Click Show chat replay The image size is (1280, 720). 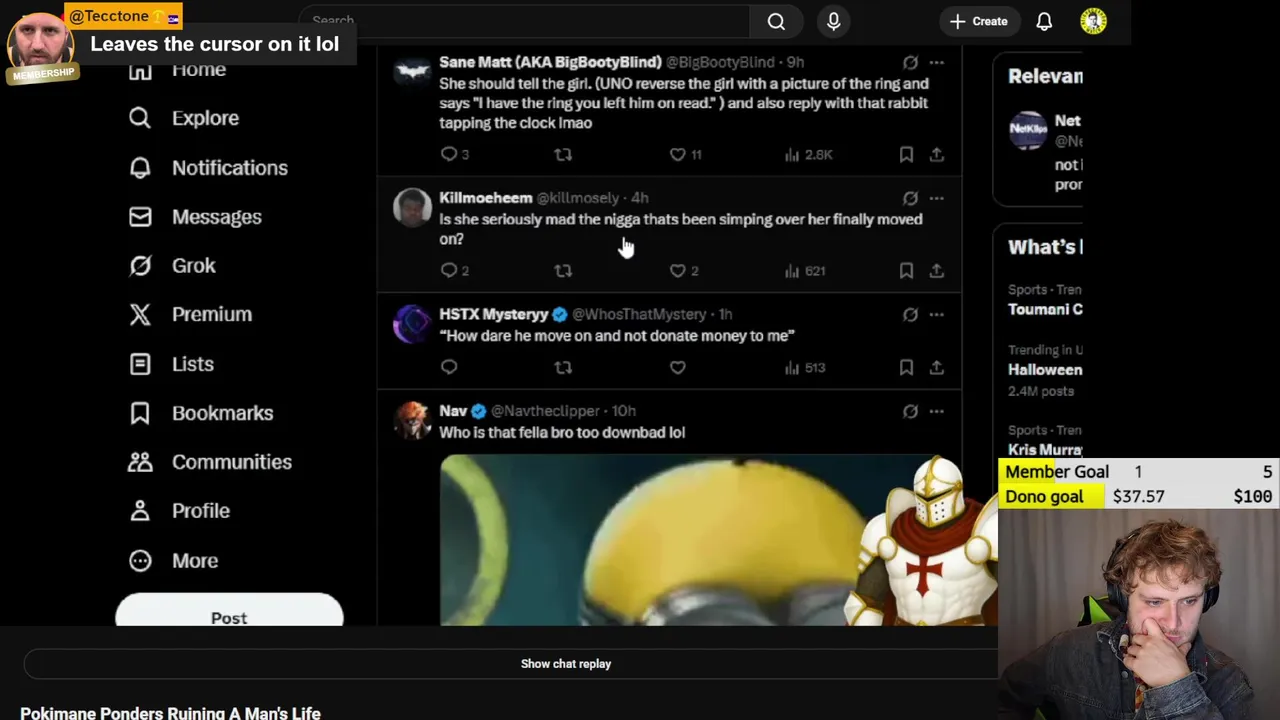point(565,664)
